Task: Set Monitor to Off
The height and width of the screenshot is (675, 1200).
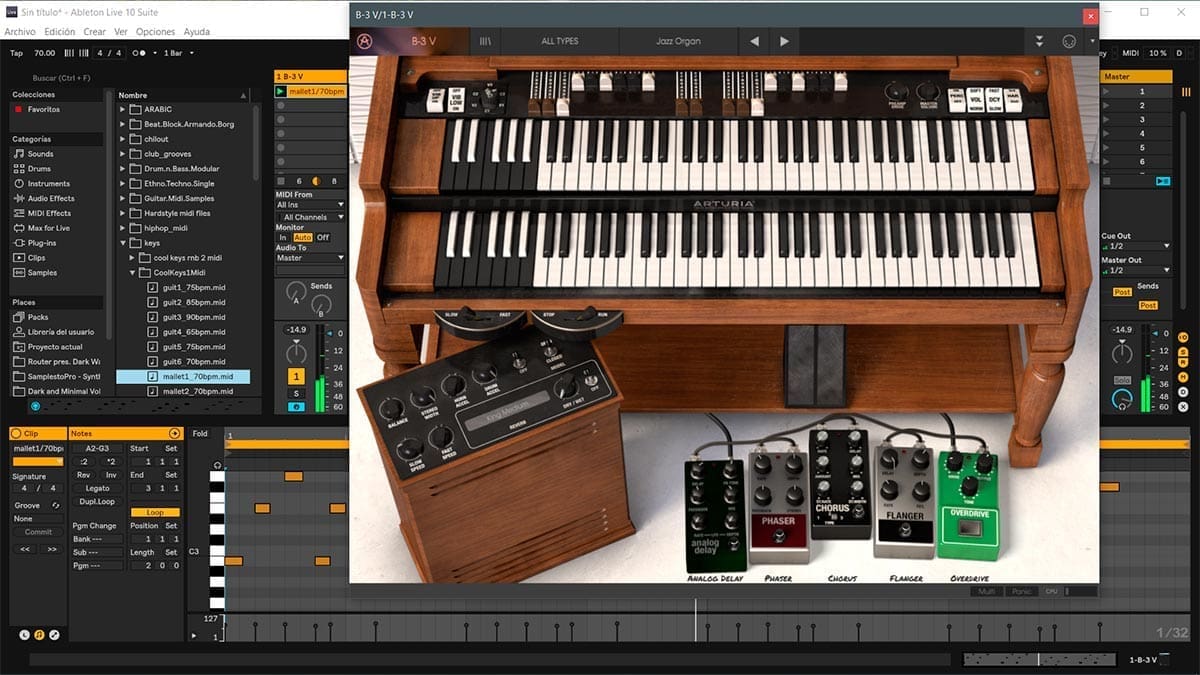Action: tap(323, 237)
